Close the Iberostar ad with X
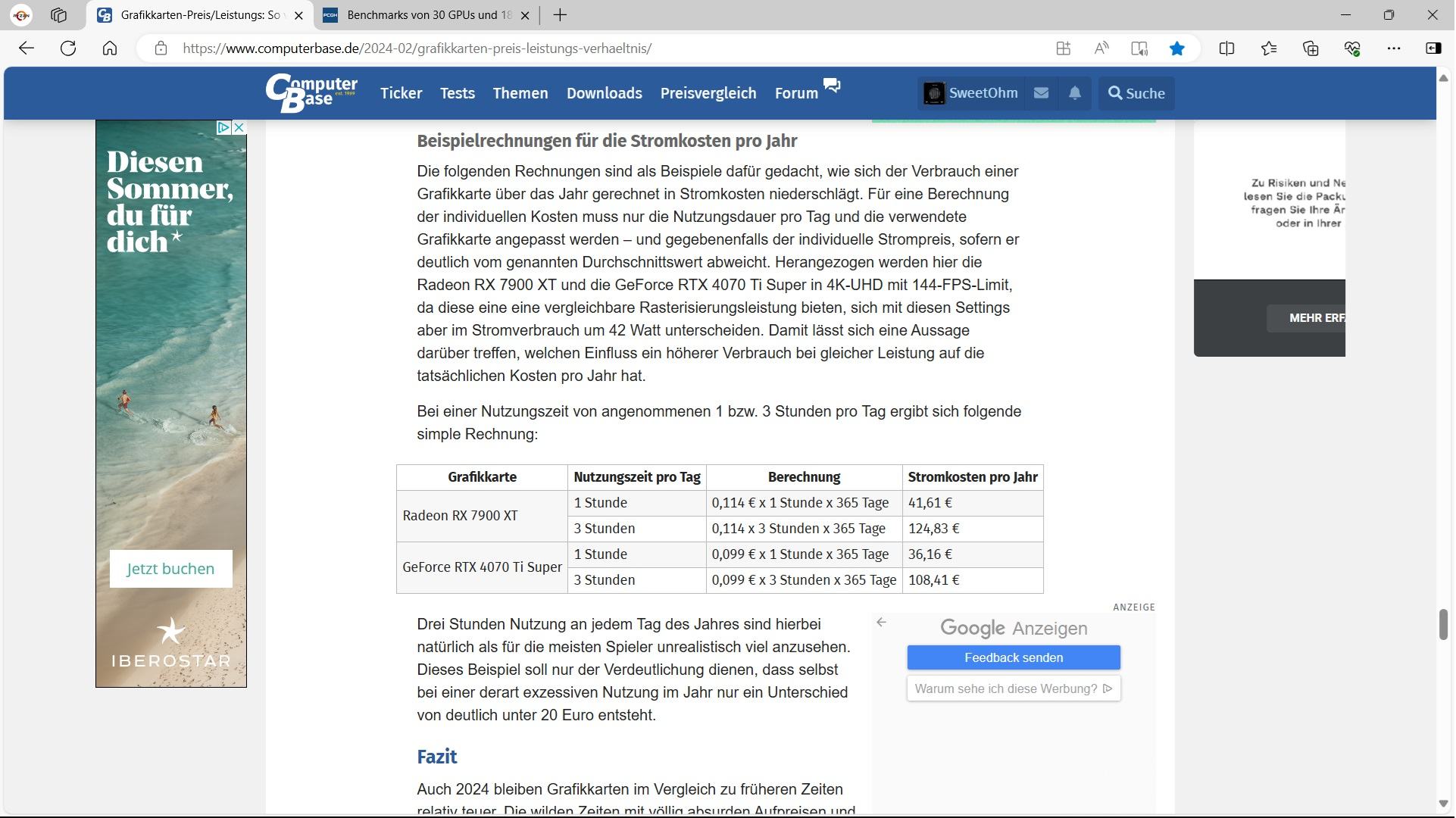Viewport: 1456px width, 818px height. (239, 127)
